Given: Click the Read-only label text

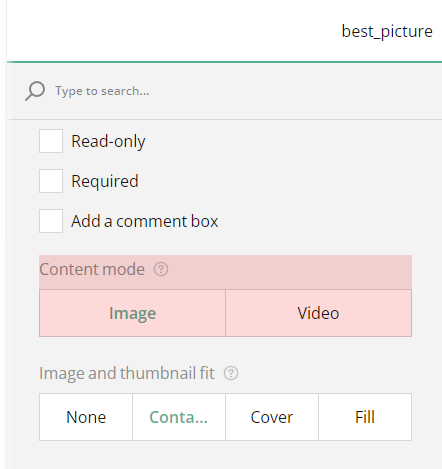Looking at the screenshot, I should pyautogui.click(x=108, y=141).
